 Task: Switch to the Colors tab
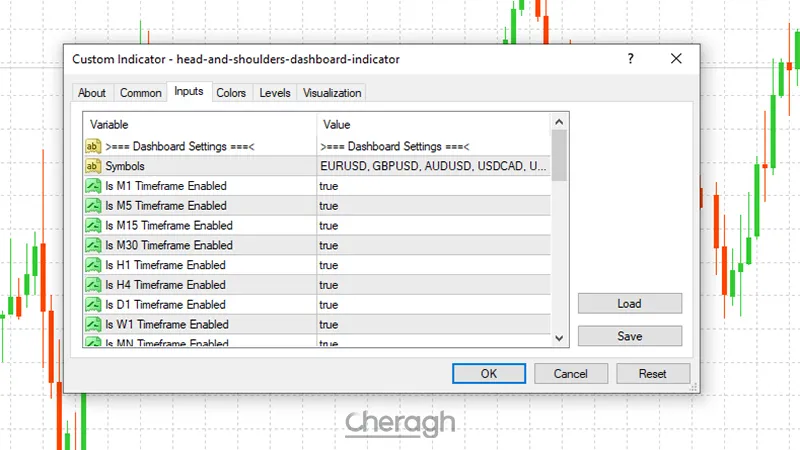coord(231,93)
